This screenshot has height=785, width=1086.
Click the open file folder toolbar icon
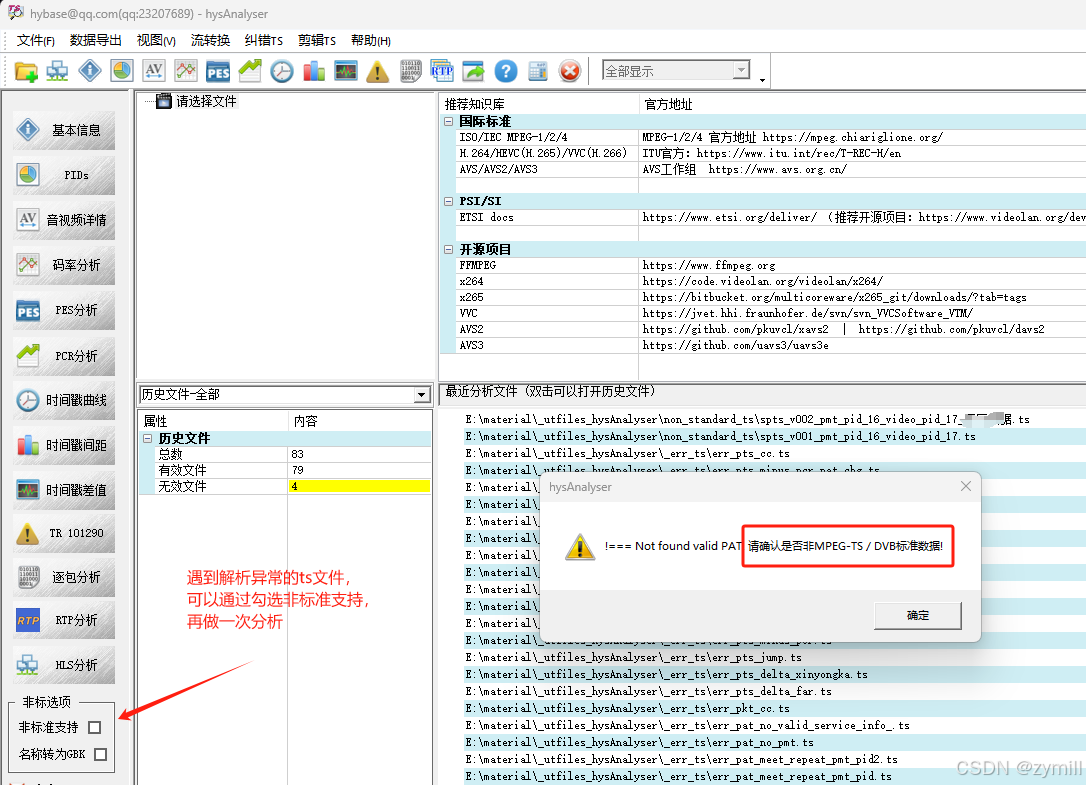point(26,71)
